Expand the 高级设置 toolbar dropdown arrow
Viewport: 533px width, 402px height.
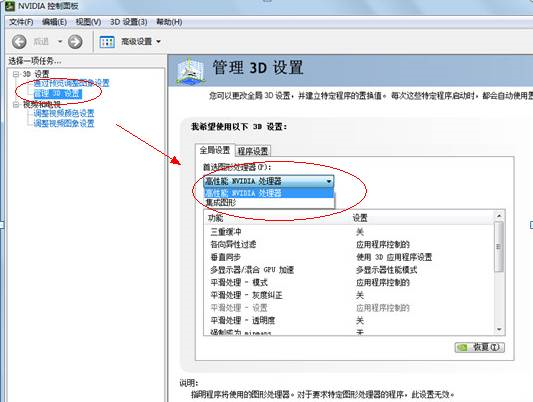158,42
